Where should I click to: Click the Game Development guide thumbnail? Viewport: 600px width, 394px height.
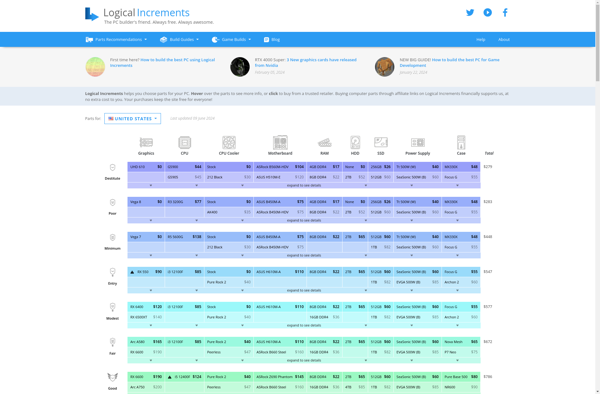(385, 67)
